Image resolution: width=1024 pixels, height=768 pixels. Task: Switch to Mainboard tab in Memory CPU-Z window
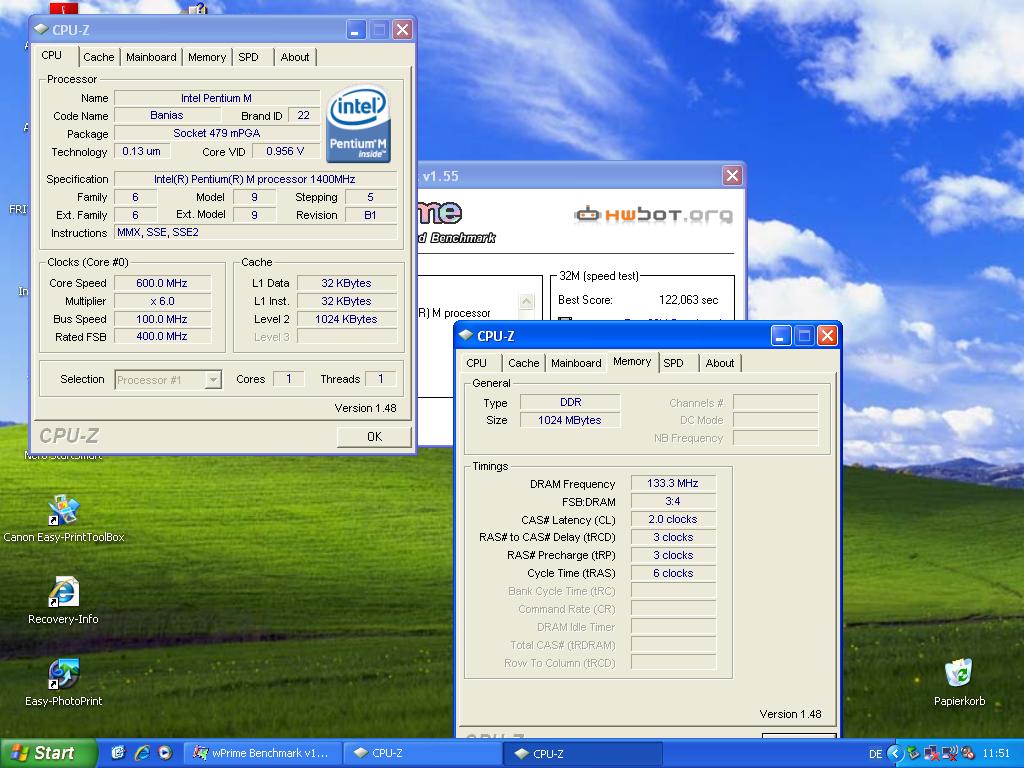click(576, 363)
